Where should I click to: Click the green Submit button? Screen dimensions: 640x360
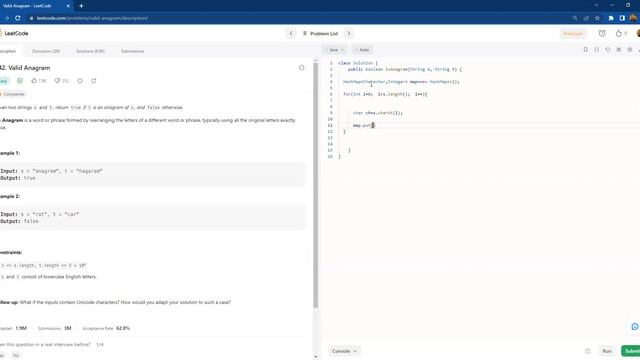631,351
